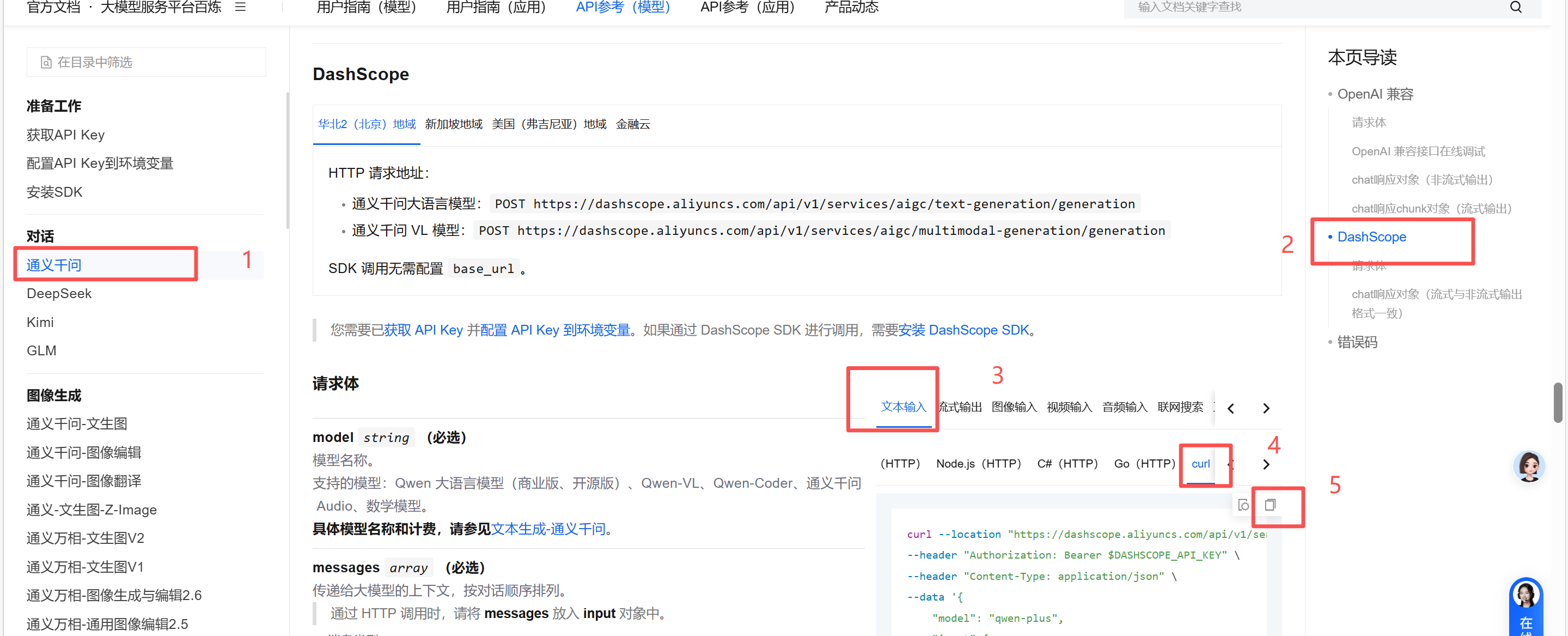The image size is (1568, 636).
Task: Open 用户指南（应用） top menu
Action: click(496, 7)
